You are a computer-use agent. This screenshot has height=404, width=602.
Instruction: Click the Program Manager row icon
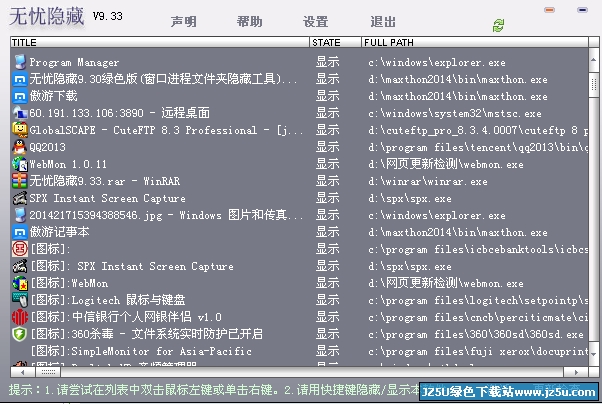point(20,62)
